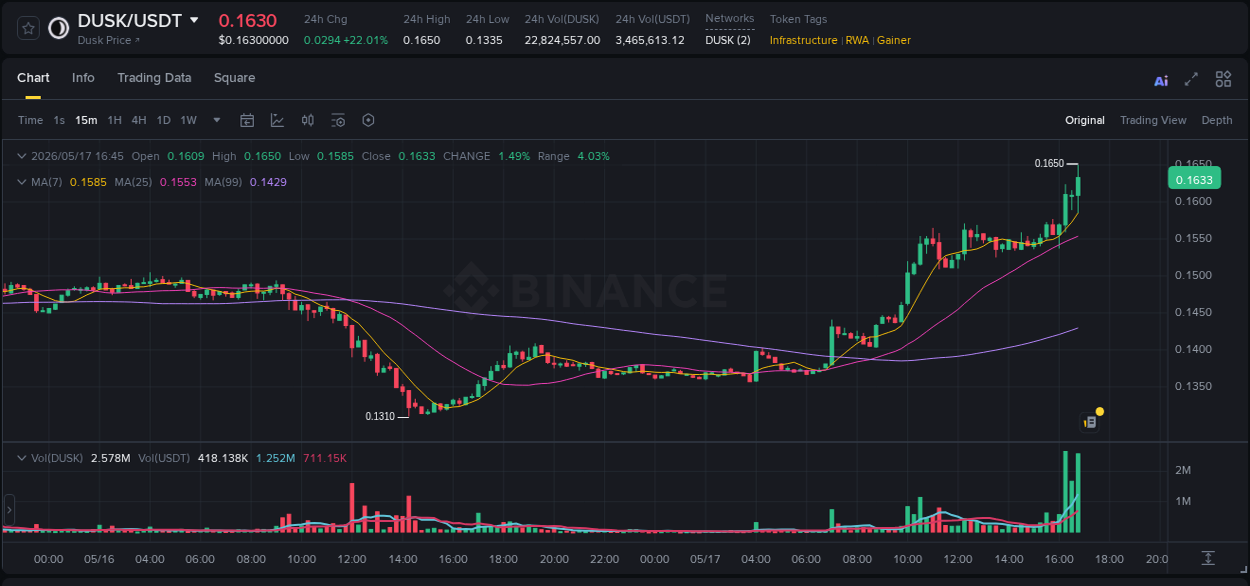The image size is (1250, 586).
Task: Click the 24h Vol(DUSK) value 22,824,557.00
Action: [562, 40]
